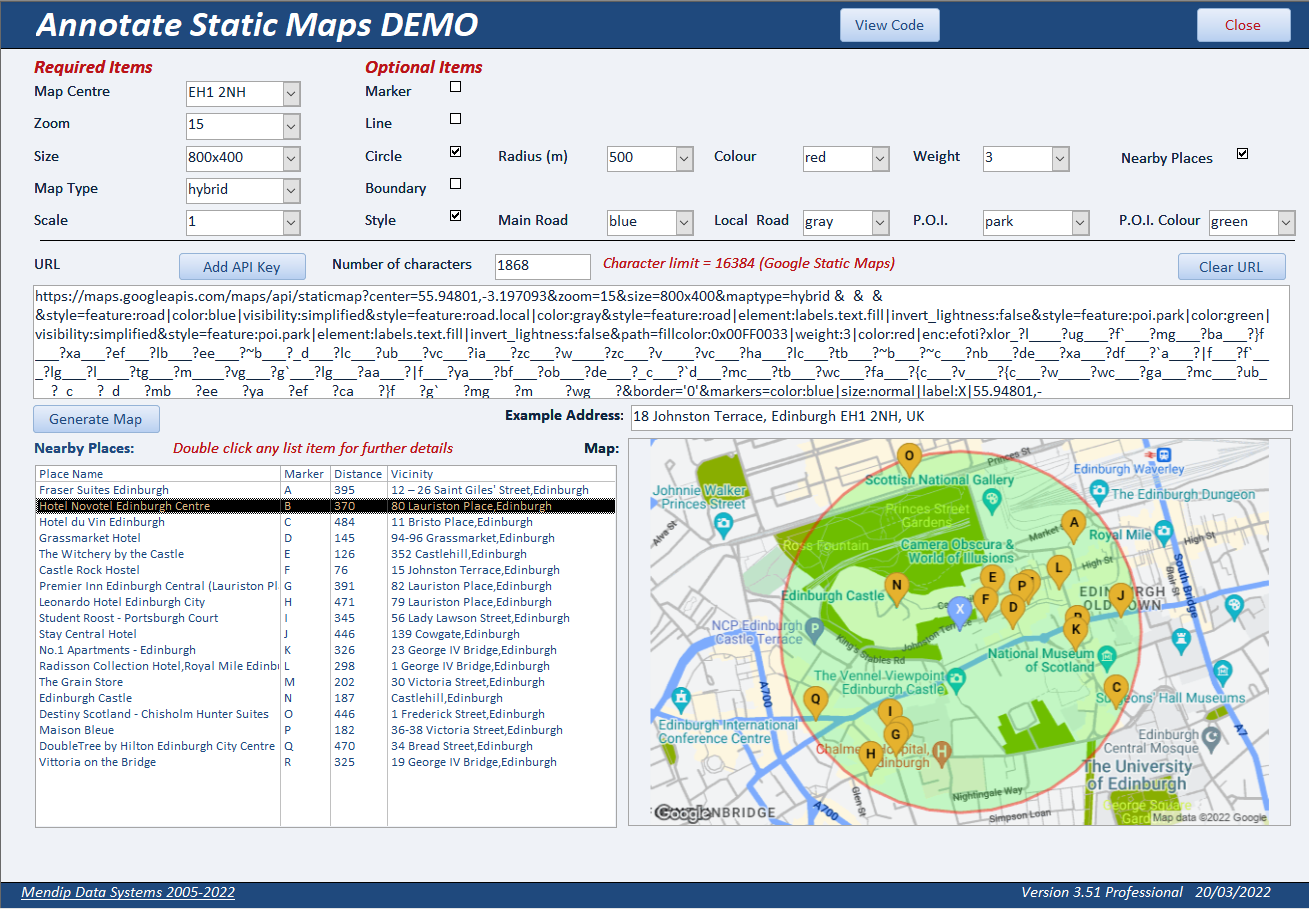Click the orange C map marker
1309x909 pixels.
(1115, 691)
